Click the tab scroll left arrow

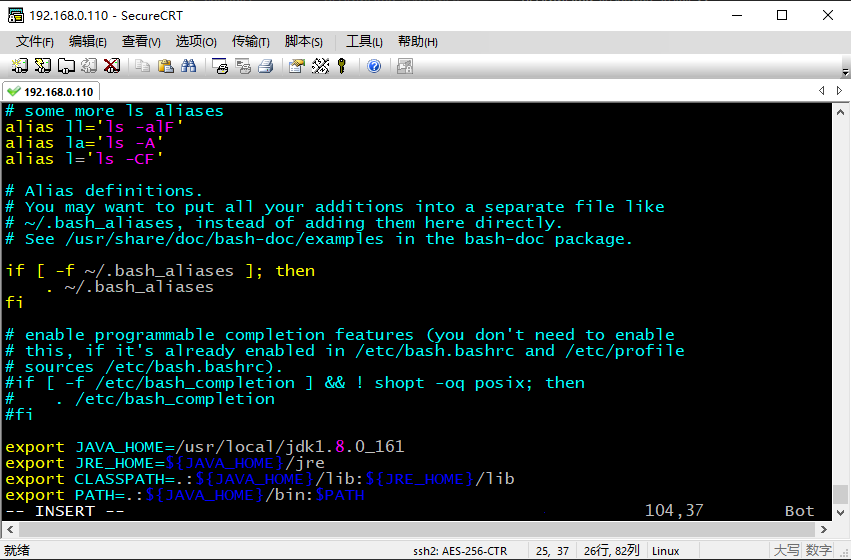pyautogui.click(x=822, y=91)
